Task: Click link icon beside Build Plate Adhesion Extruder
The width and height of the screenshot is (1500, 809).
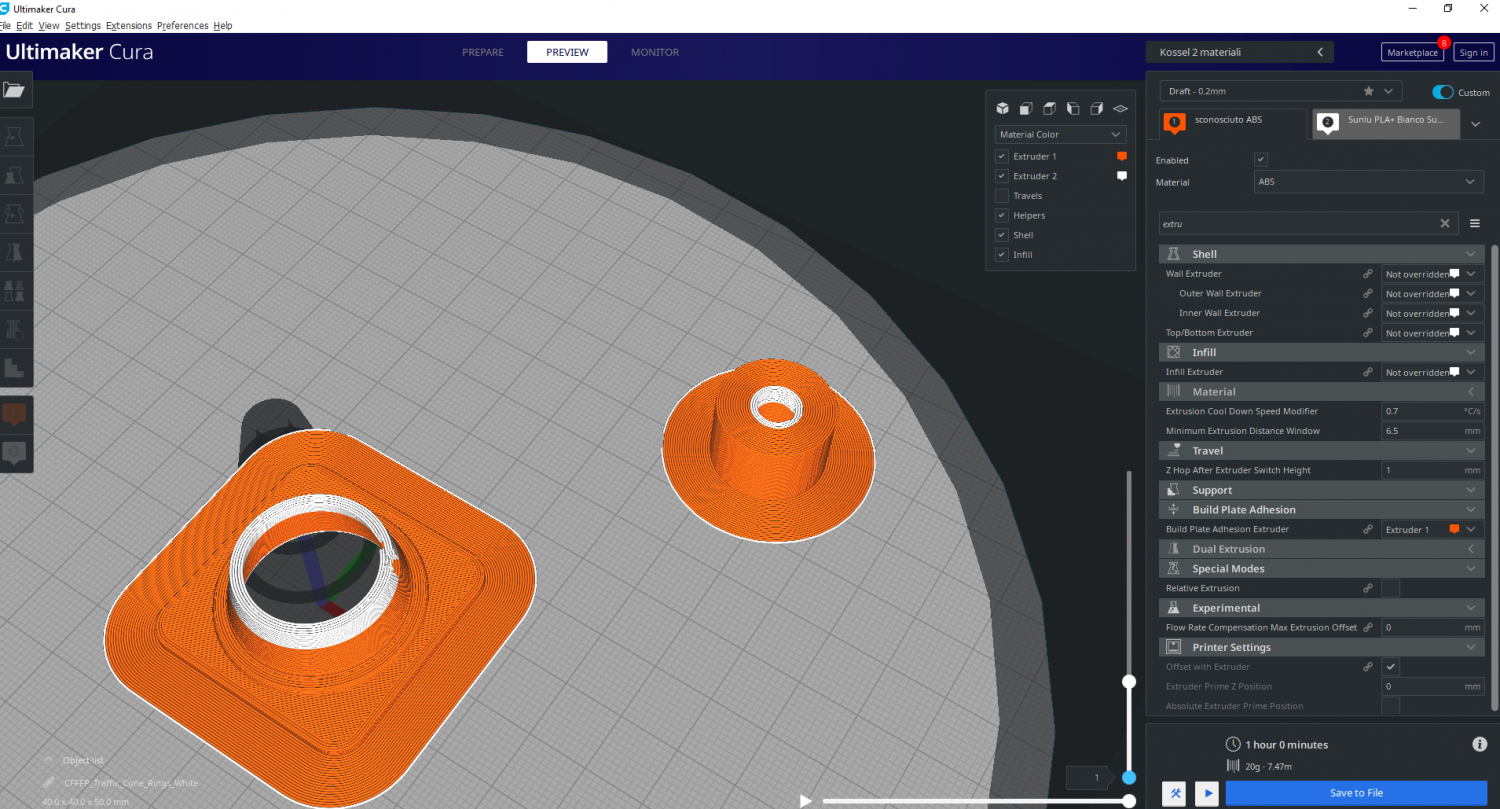Action: (x=1367, y=529)
